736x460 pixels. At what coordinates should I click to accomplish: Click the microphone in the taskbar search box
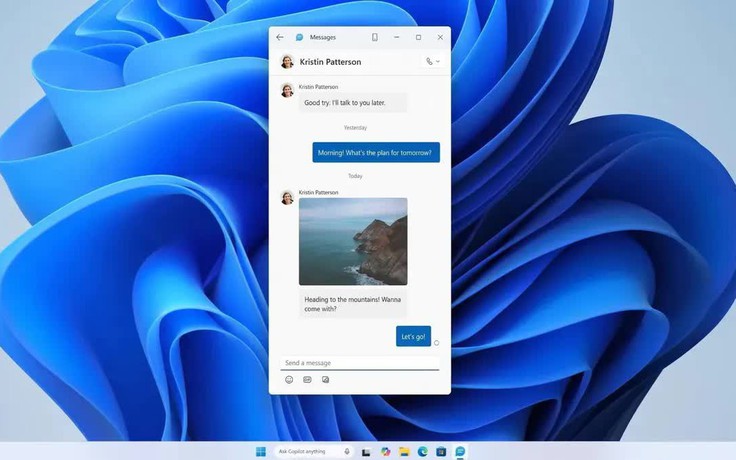347,452
